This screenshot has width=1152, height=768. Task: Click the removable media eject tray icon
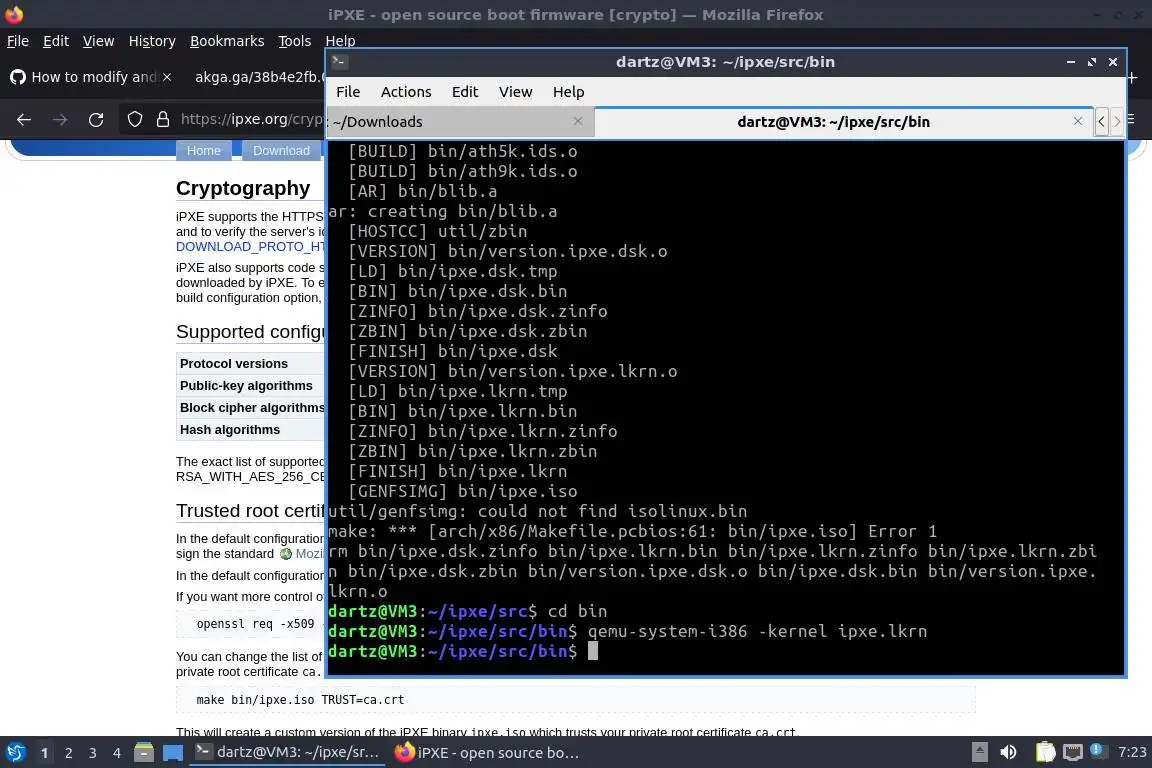(979, 753)
